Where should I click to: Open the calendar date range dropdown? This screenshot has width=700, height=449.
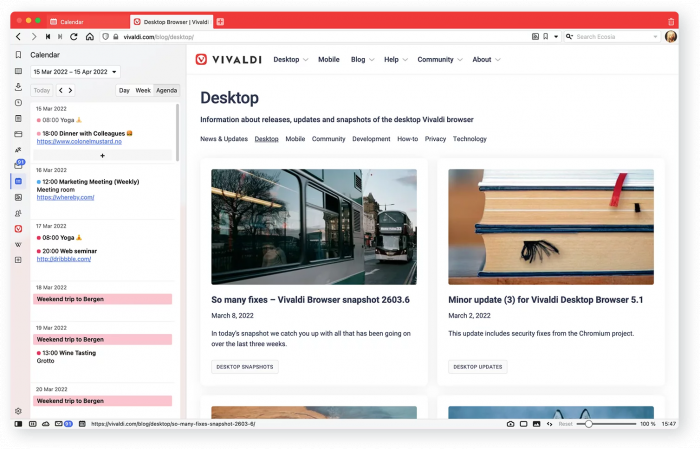coord(75,72)
